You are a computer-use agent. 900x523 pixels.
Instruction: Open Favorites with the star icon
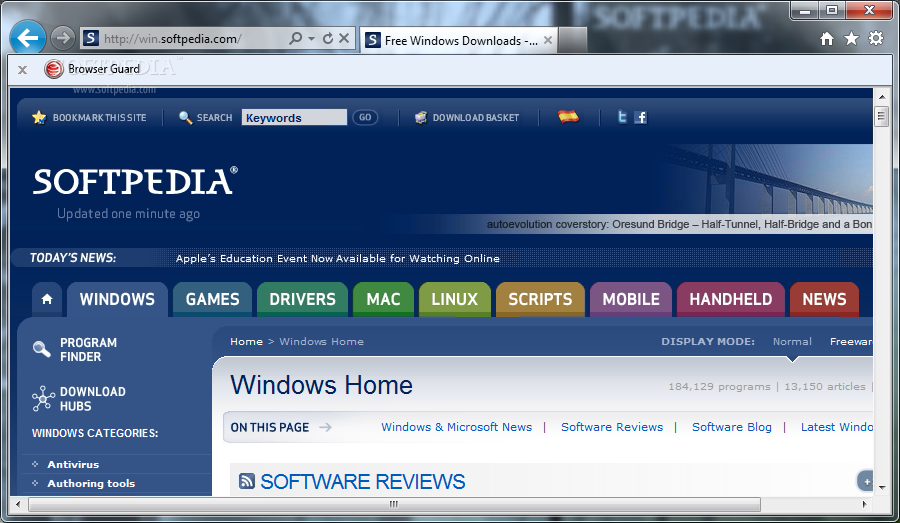(x=851, y=39)
